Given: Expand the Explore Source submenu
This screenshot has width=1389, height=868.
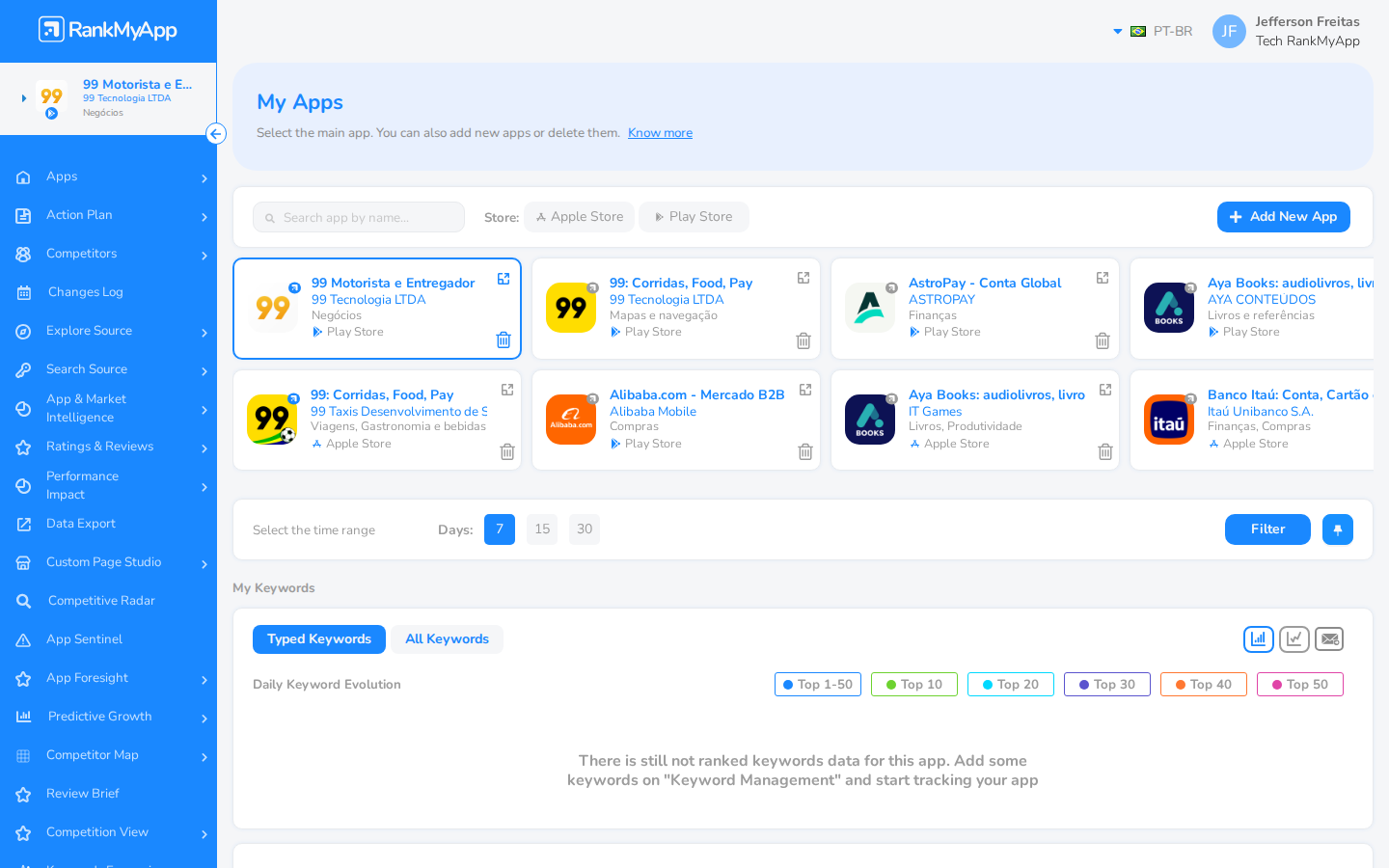Looking at the screenshot, I should point(204,333).
